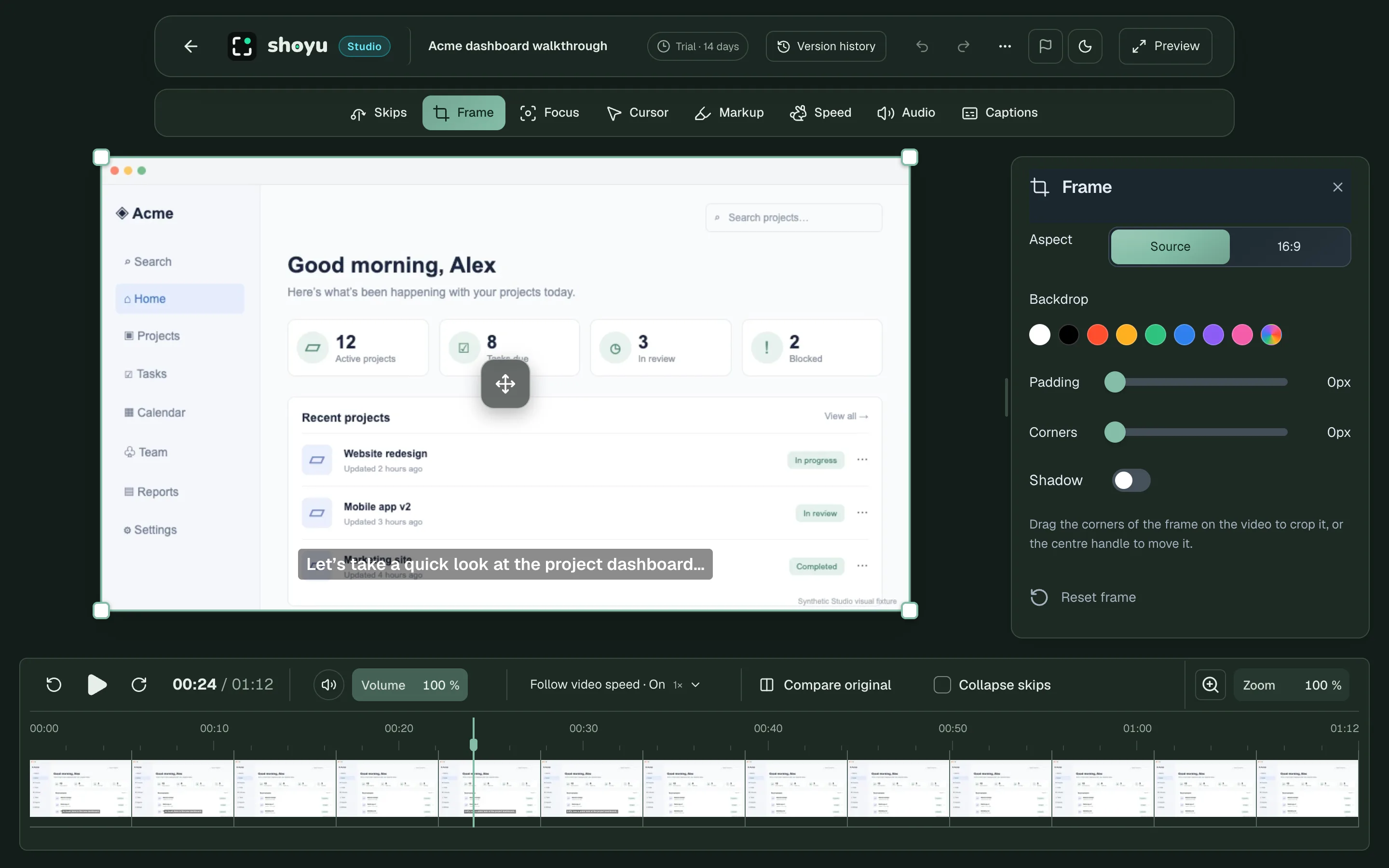The width and height of the screenshot is (1389, 868).
Task: Toggle Compare original view
Action: (825, 684)
